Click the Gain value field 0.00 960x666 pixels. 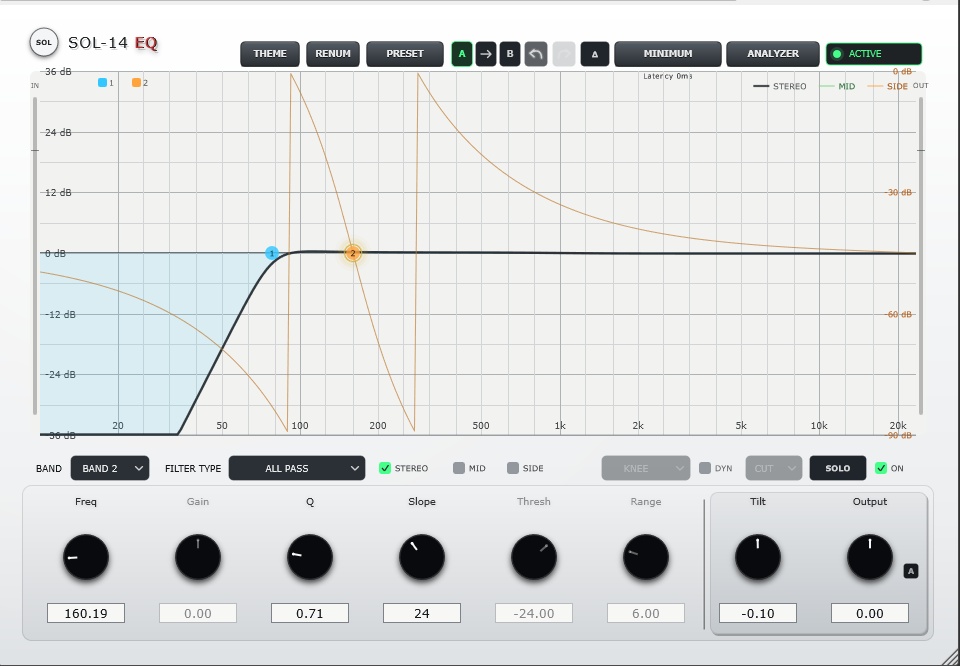(x=198, y=613)
